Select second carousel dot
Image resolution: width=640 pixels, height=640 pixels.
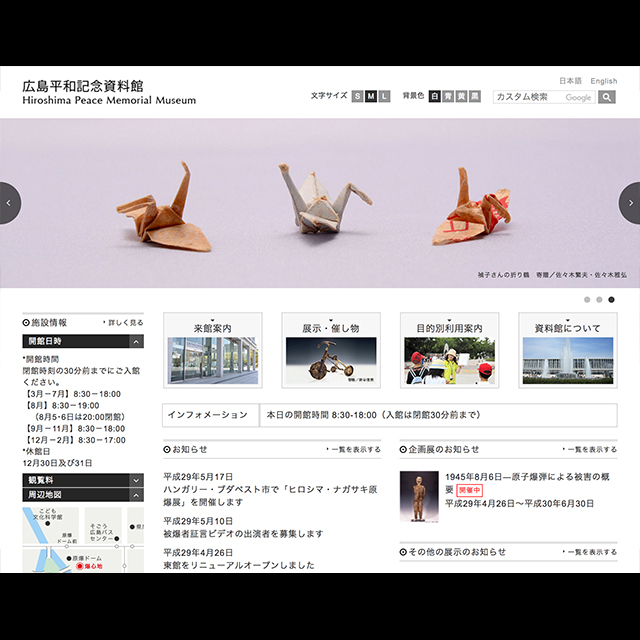[599, 300]
